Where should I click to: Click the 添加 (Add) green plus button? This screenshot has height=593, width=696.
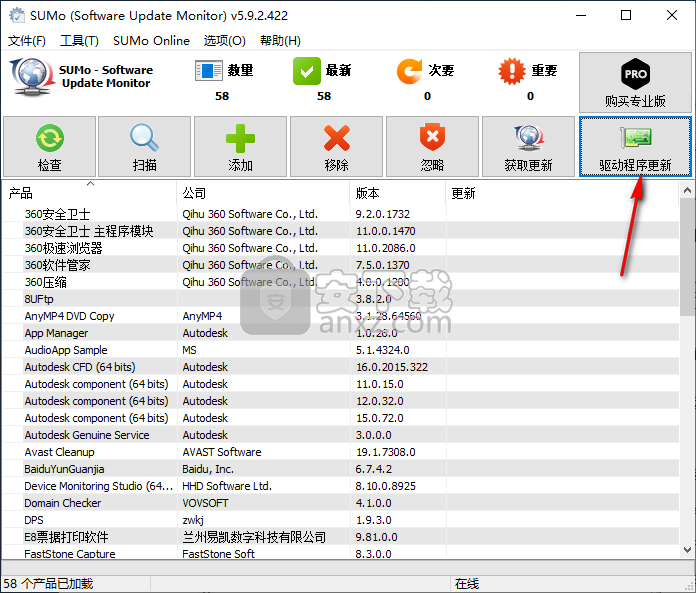click(240, 146)
